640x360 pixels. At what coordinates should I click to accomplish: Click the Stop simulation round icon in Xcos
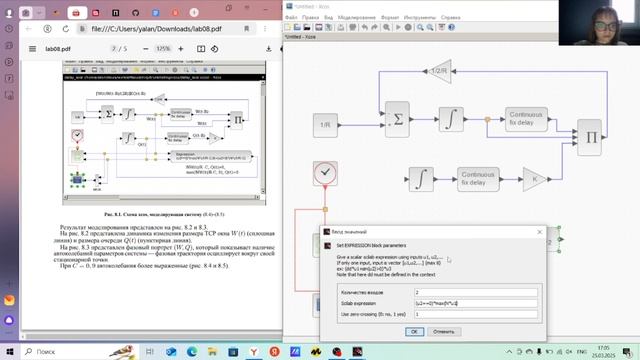[x=408, y=27]
